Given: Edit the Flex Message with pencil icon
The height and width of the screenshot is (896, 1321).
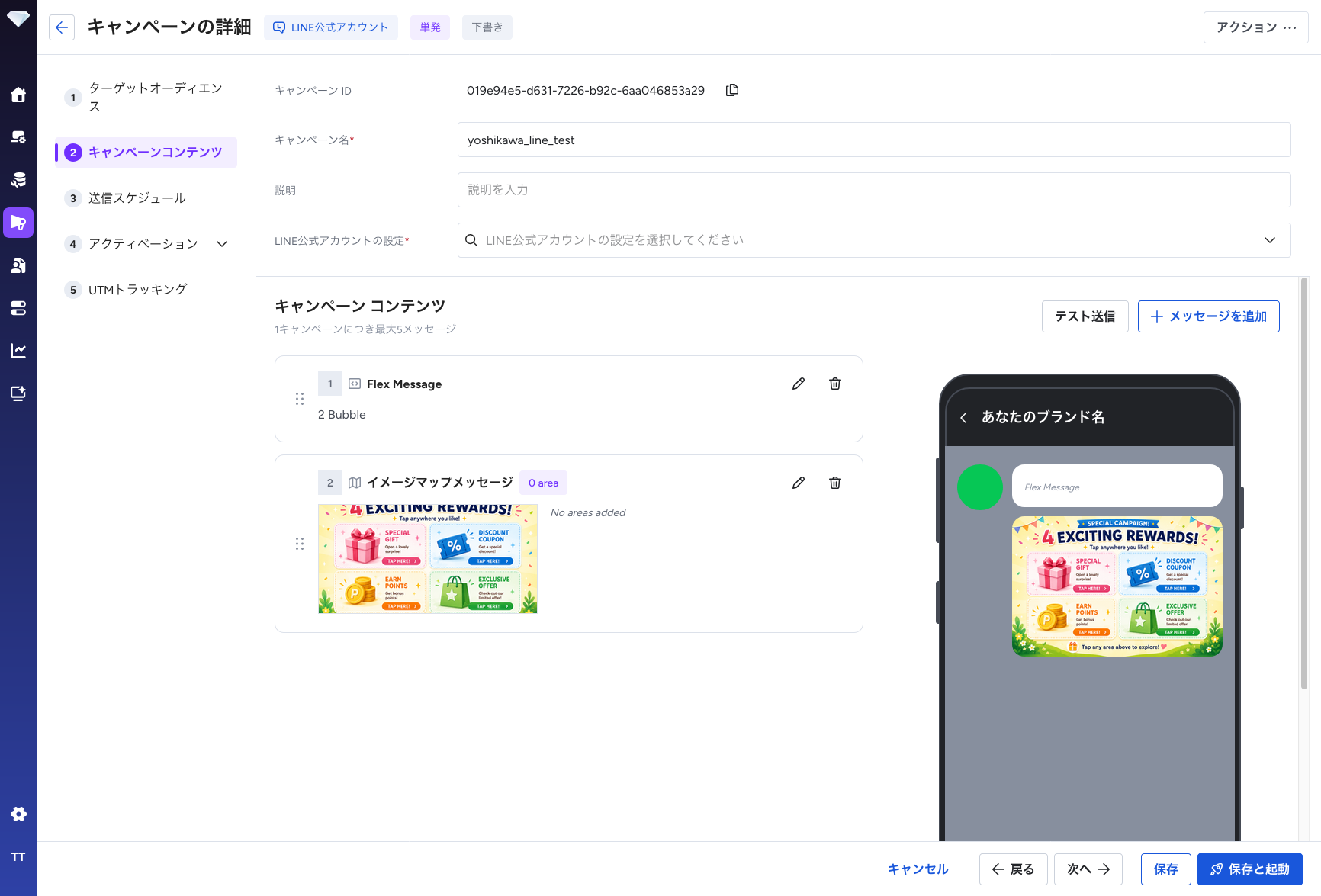Looking at the screenshot, I should tap(799, 384).
